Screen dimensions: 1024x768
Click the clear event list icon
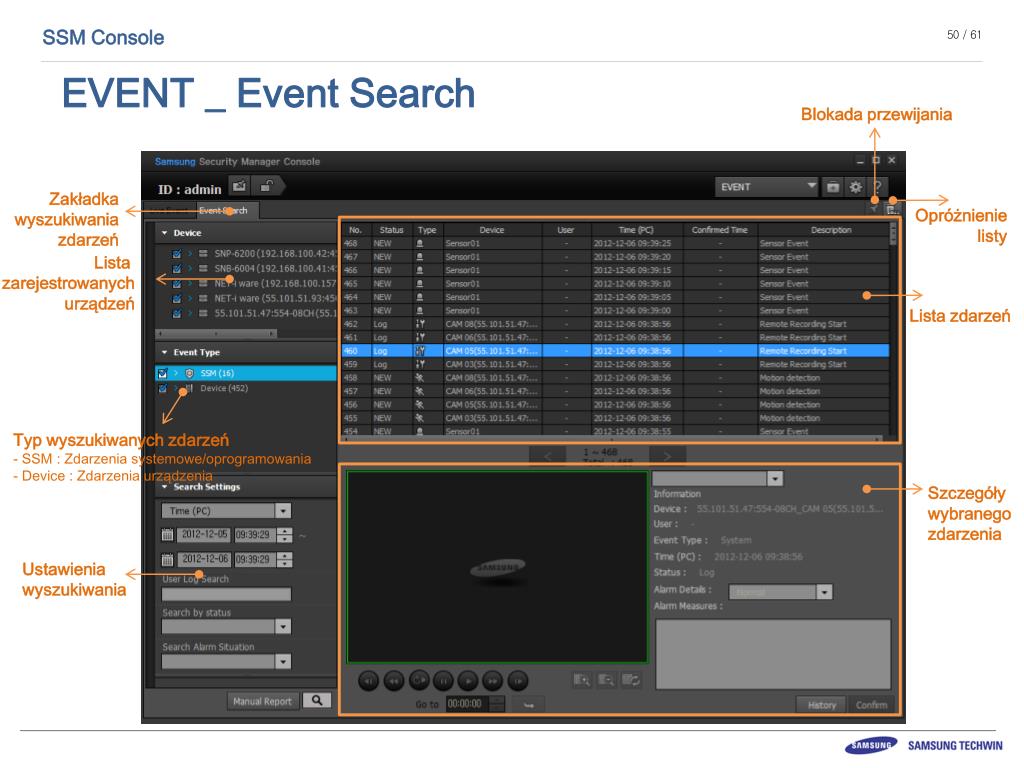coord(892,209)
